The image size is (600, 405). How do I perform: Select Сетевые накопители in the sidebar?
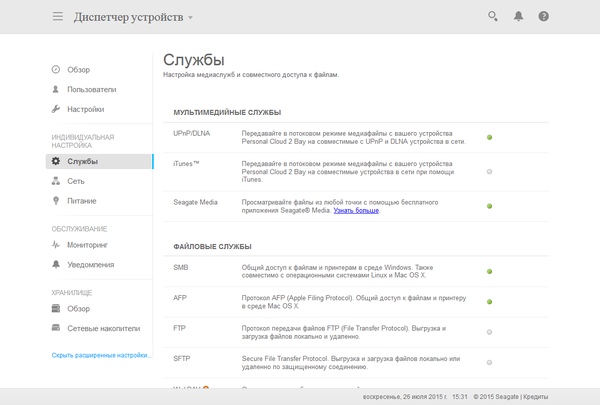coord(103,327)
